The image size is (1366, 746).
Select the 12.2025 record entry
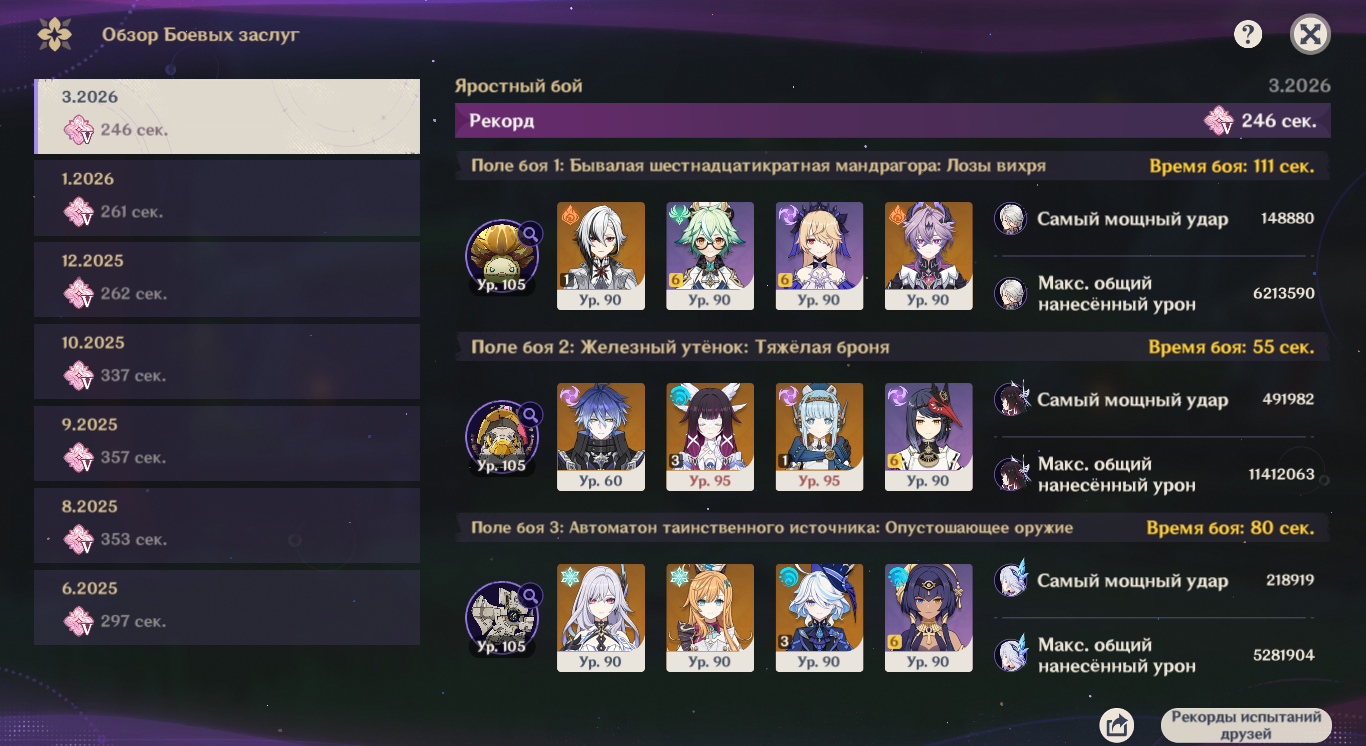tap(227, 279)
